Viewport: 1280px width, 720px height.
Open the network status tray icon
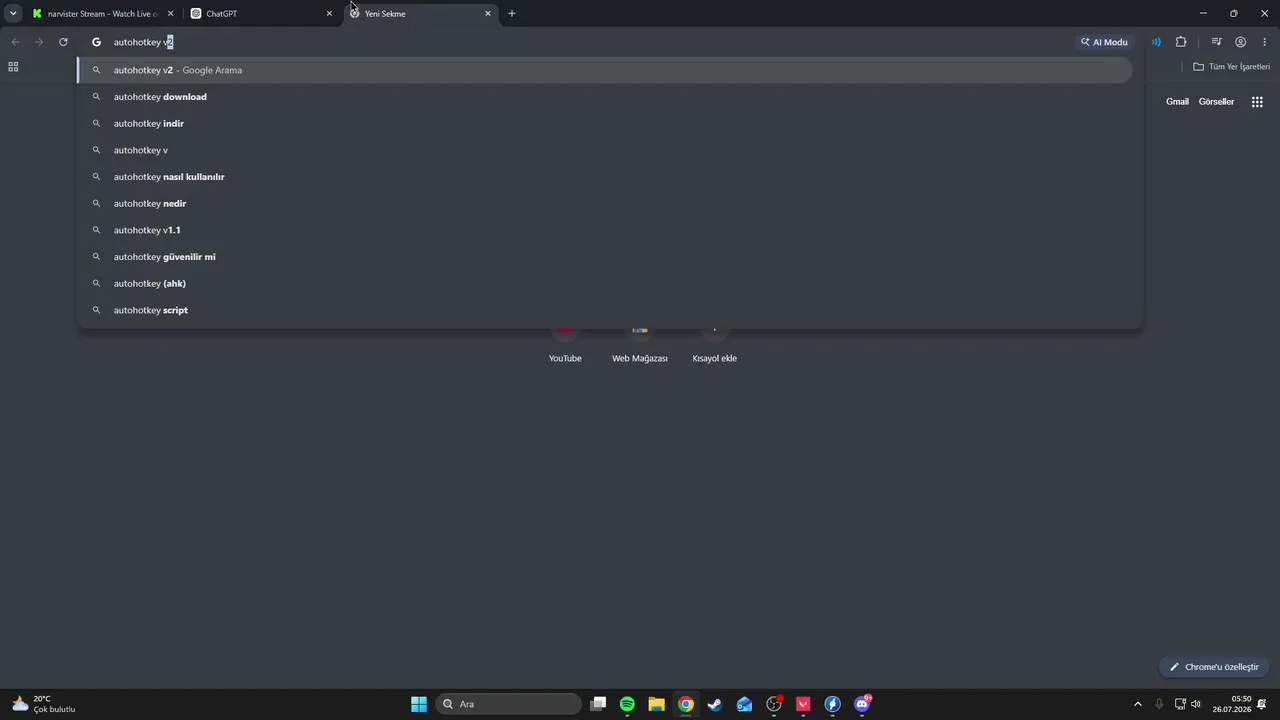tap(1180, 704)
